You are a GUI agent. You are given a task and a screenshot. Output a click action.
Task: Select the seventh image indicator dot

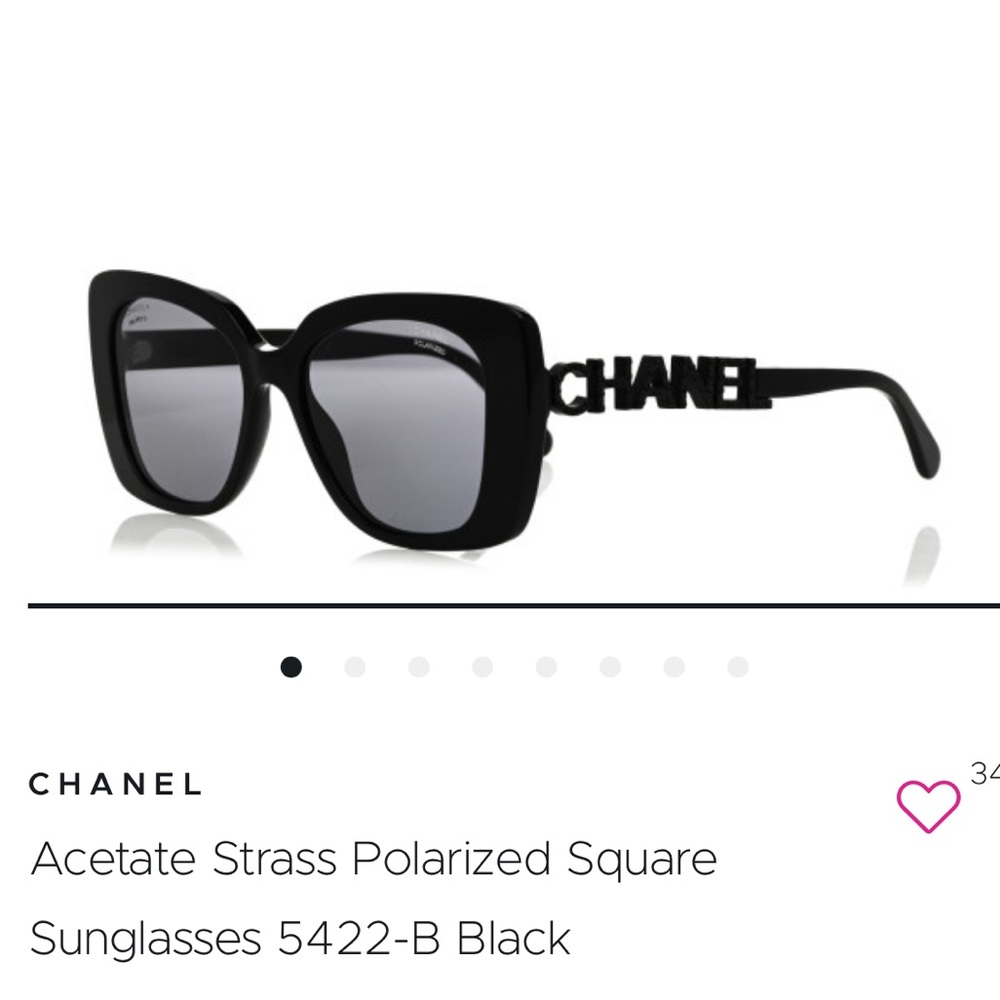674,667
